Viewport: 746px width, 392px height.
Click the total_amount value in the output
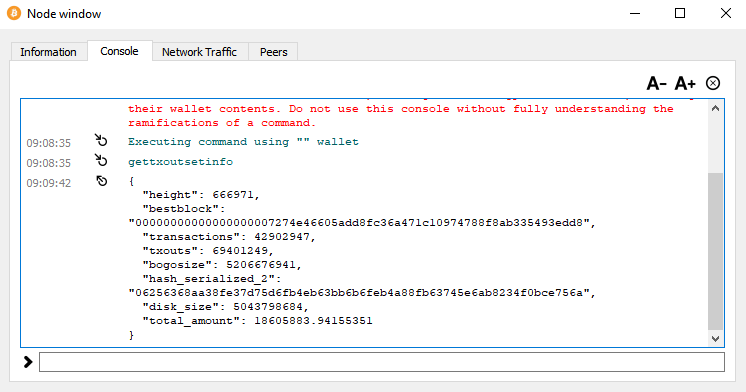[x=313, y=321]
